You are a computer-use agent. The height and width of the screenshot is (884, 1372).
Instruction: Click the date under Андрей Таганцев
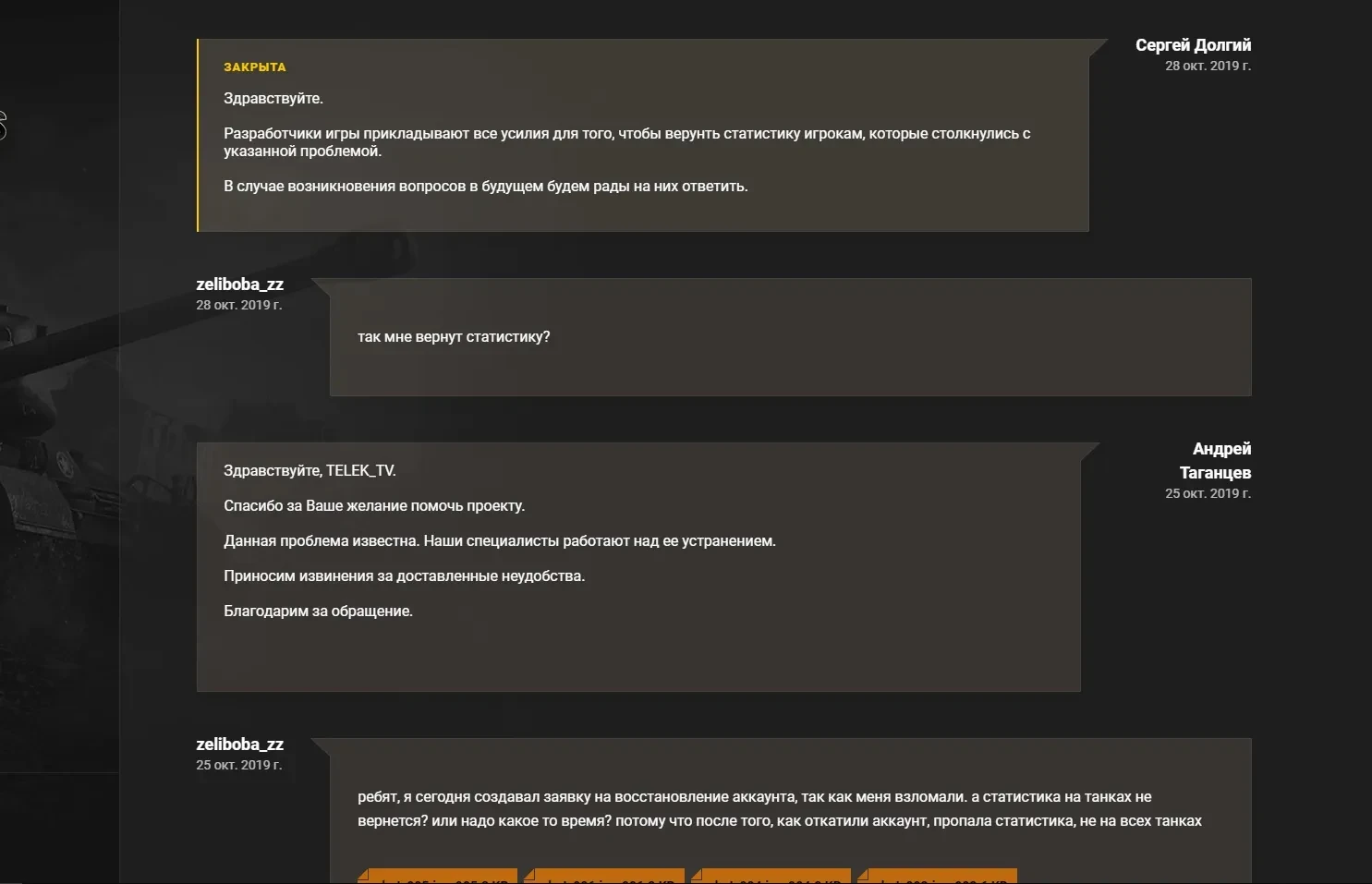[x=1208, y=494]
